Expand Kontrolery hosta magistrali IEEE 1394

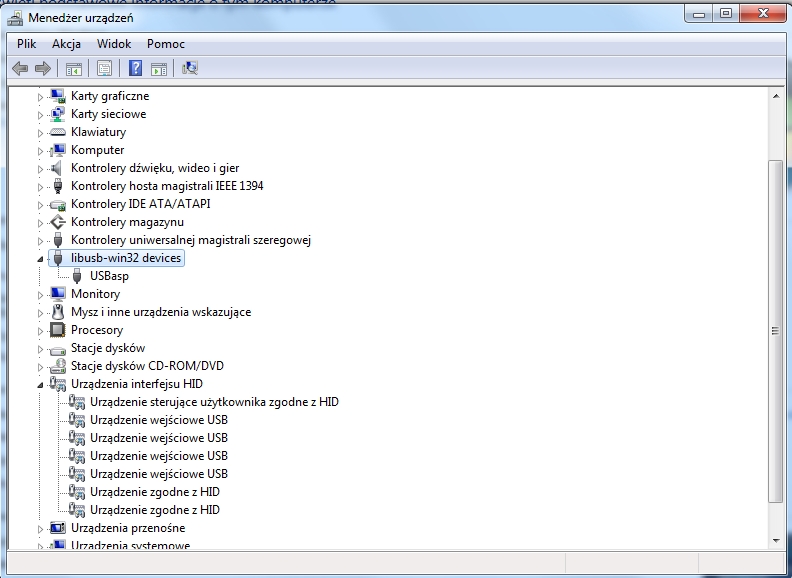tap(40, 187)
